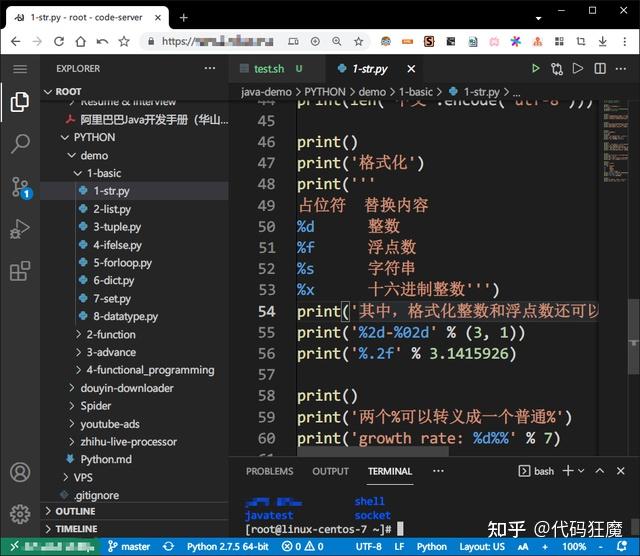Open changes compare icon in editor toolbar
This screenshot has width=640, height=556.
click(x=557, y=69)
